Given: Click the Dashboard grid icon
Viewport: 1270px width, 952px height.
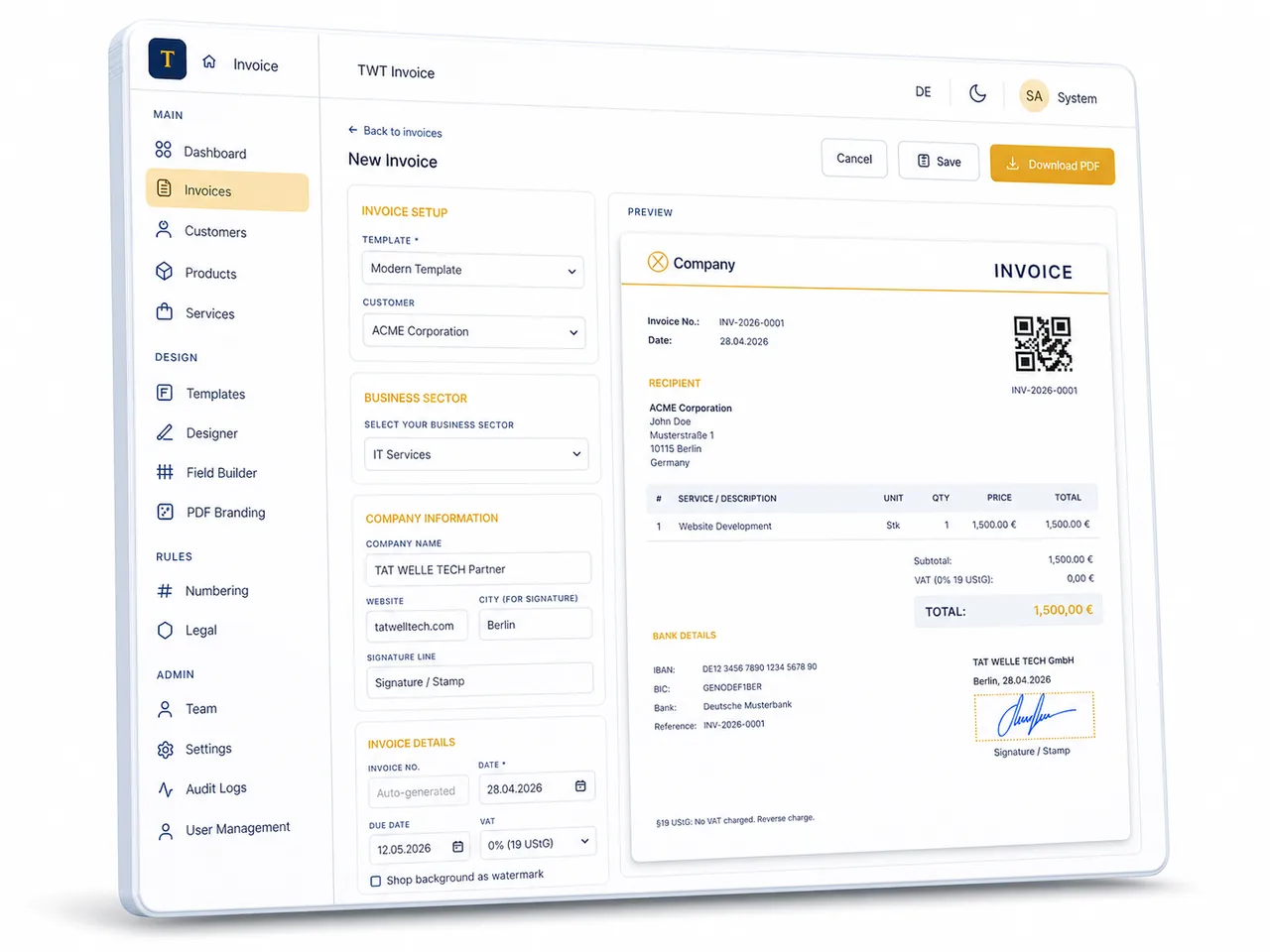Looking at the screenshot, I should click(x=164, y=150).
